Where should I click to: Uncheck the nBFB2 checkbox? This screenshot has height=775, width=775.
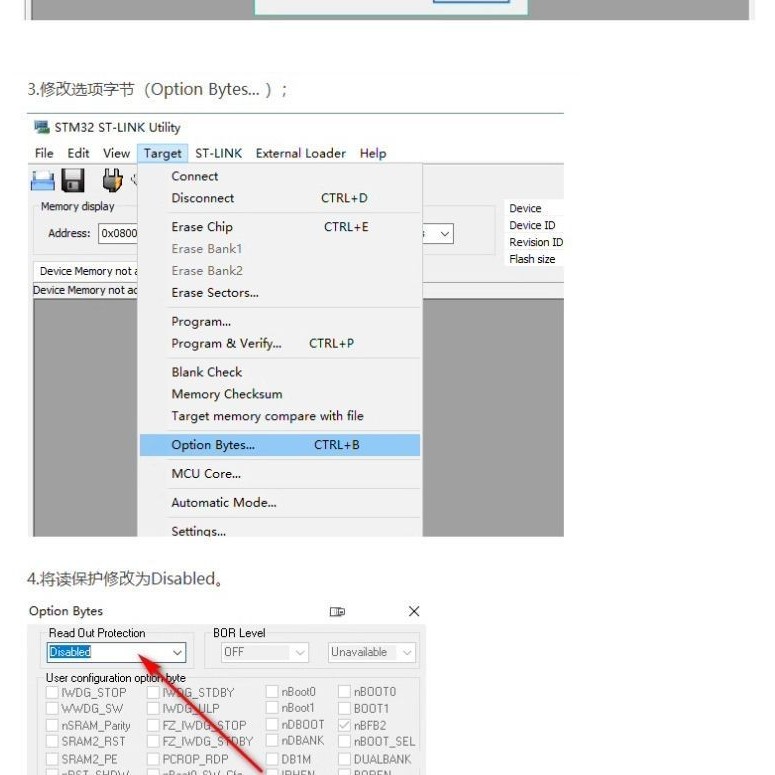click(x=344, y=725)
